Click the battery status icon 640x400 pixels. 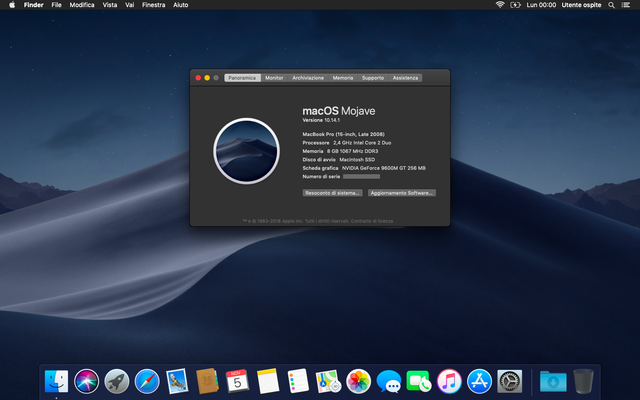click(516, 5)
